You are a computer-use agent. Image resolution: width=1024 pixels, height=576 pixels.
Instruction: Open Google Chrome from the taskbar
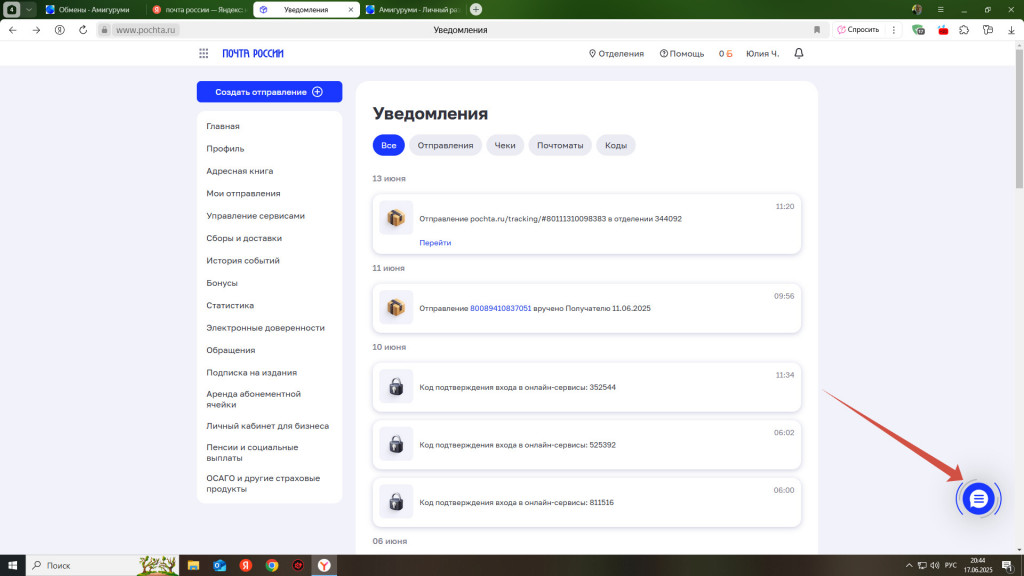(272, 565)
